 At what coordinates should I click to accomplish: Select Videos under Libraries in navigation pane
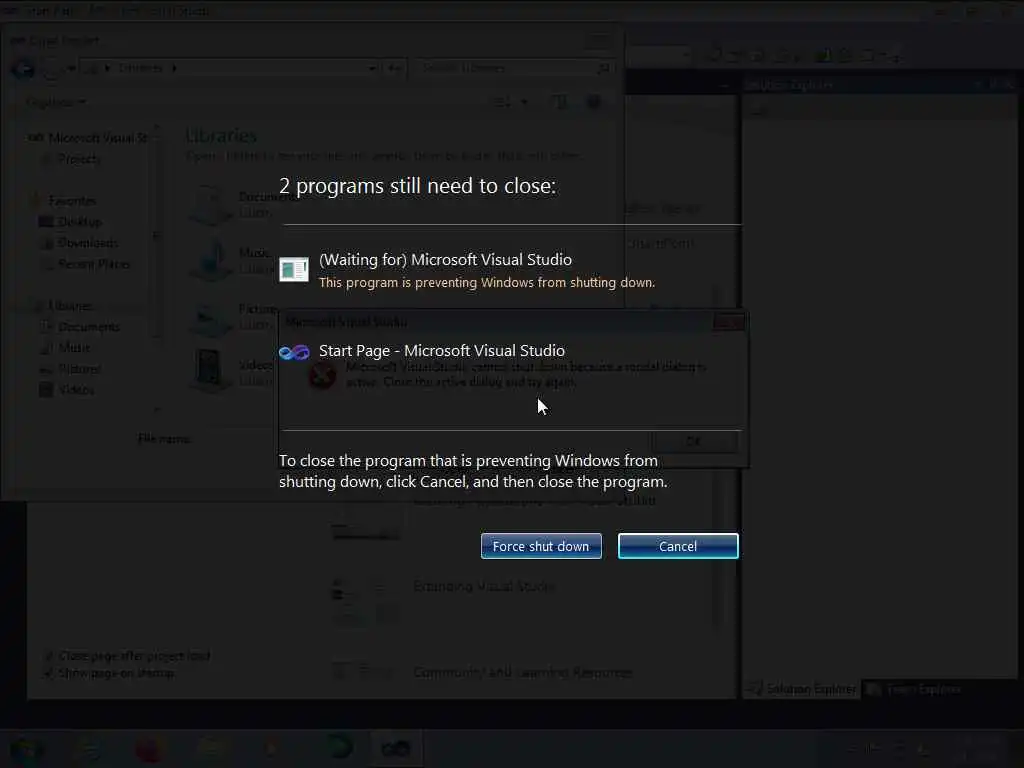[x=76, y=389]
